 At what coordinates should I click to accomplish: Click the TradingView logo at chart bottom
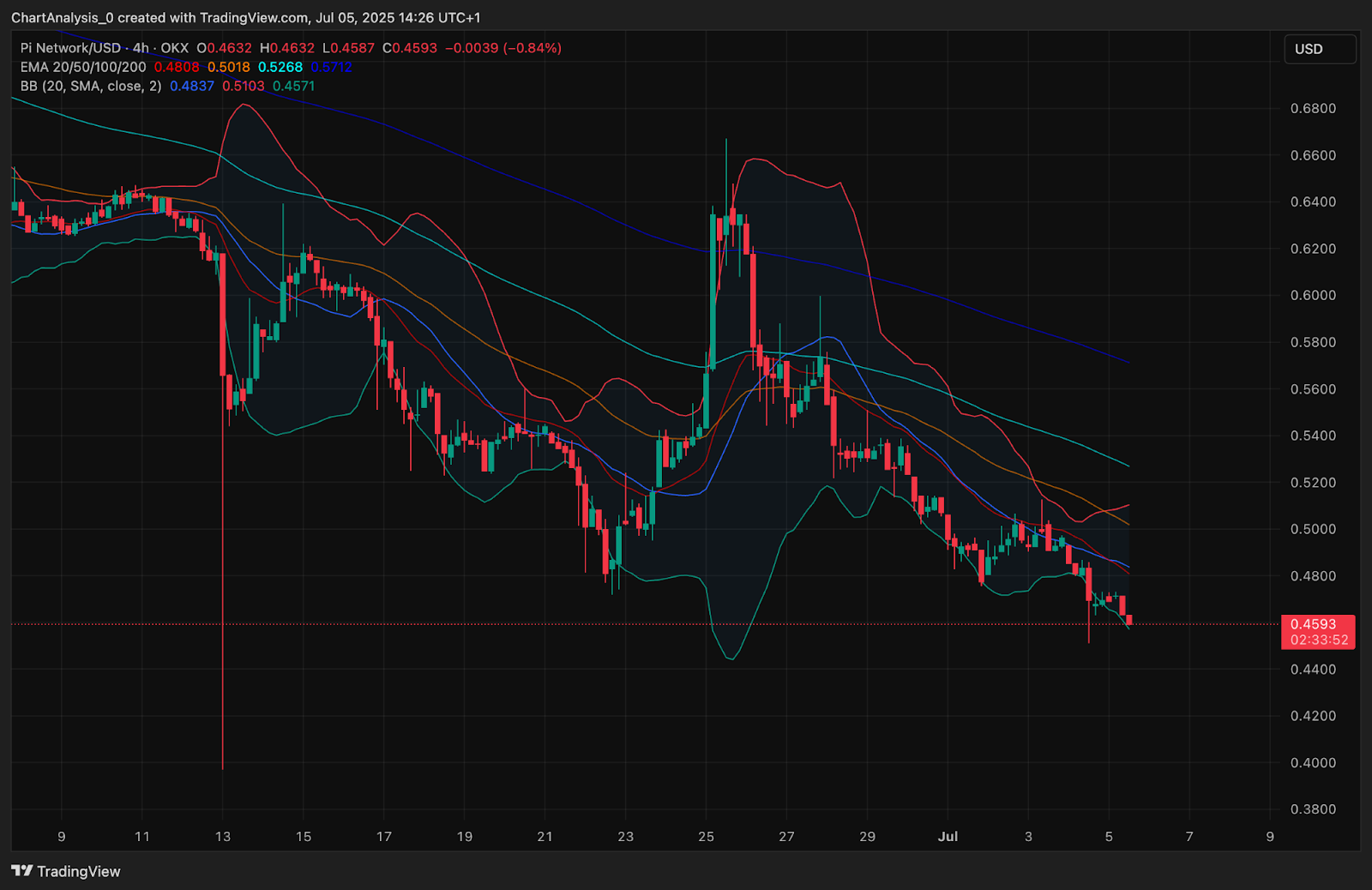click(x=66, y=871)
